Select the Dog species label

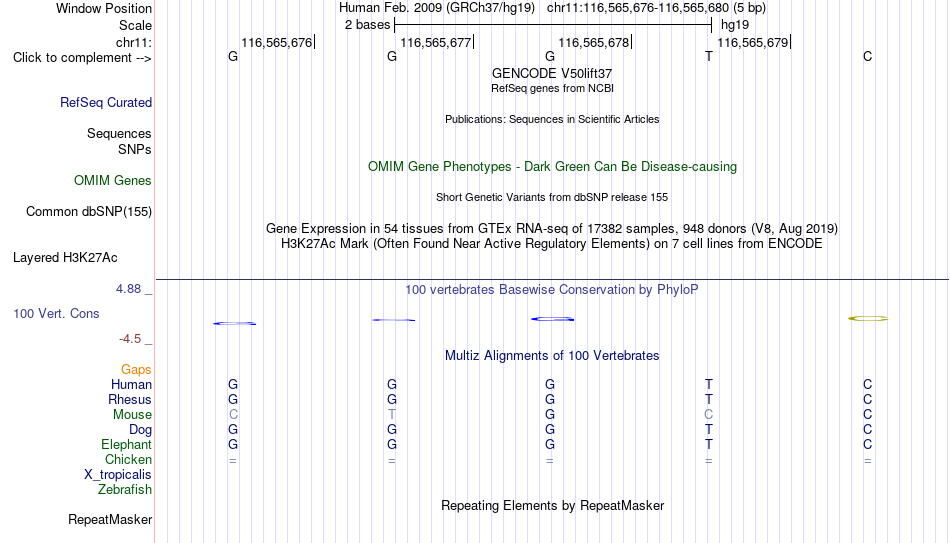pyautogui.click(x=140, y=430)
